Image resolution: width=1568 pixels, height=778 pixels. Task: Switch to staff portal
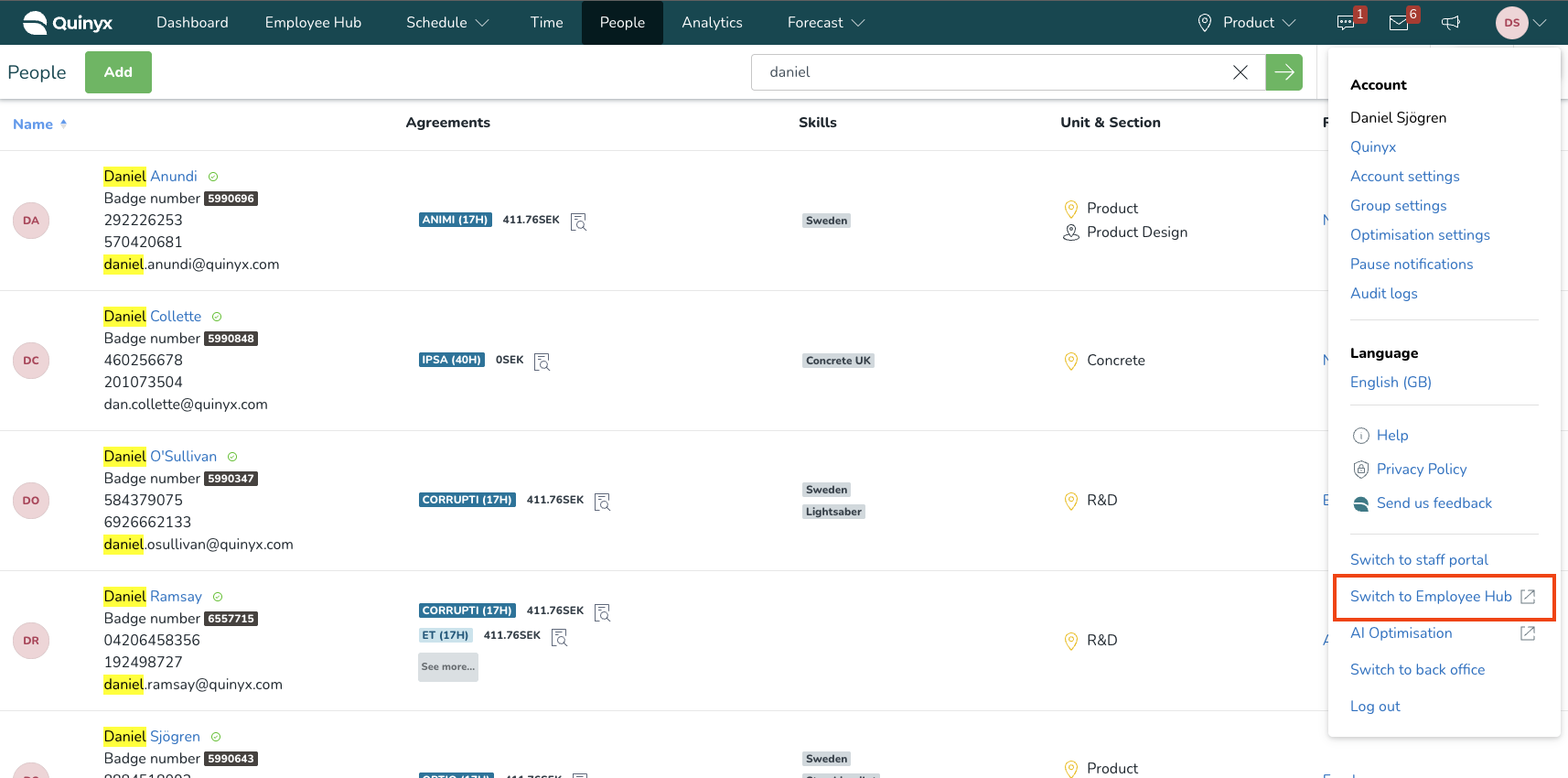(1419, 560)
